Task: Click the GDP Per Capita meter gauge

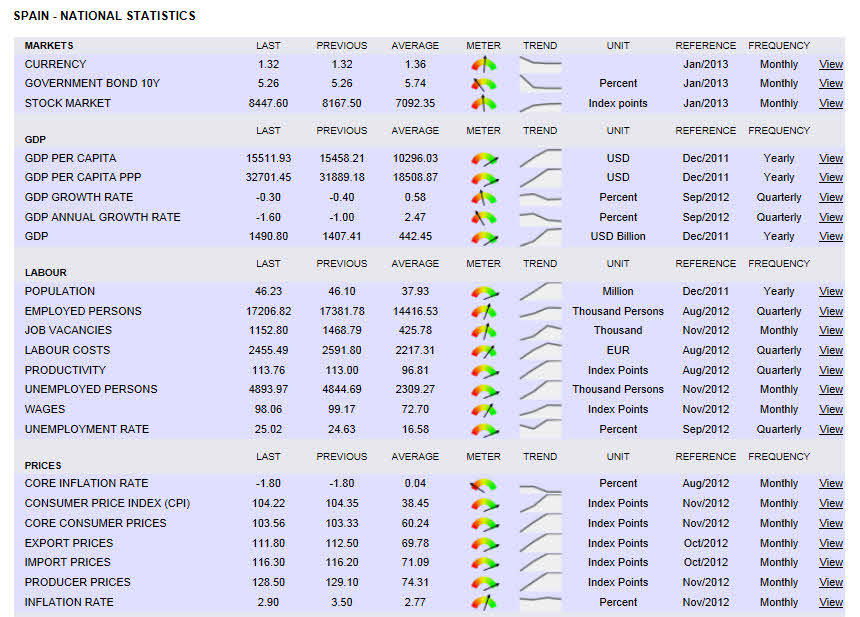Action: tap(484, 158)
